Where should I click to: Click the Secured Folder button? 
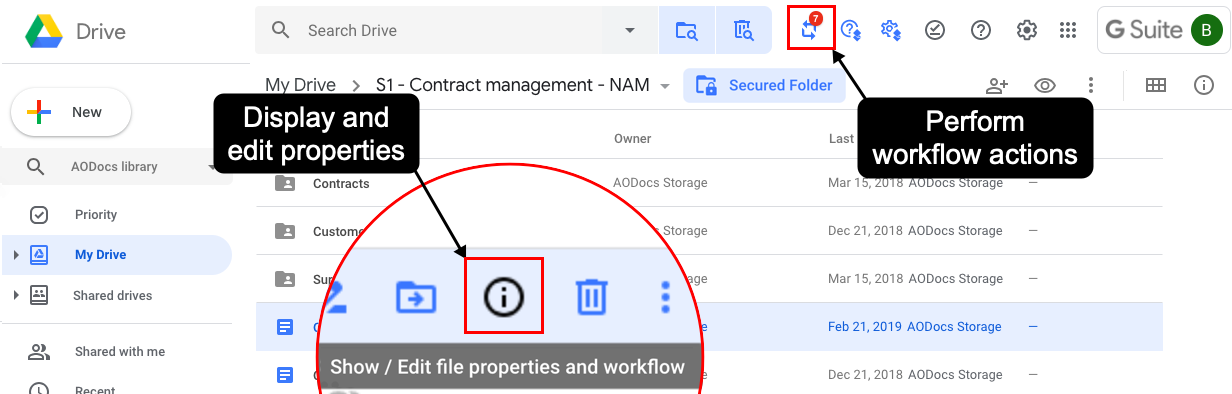click(x=765, y=85)
